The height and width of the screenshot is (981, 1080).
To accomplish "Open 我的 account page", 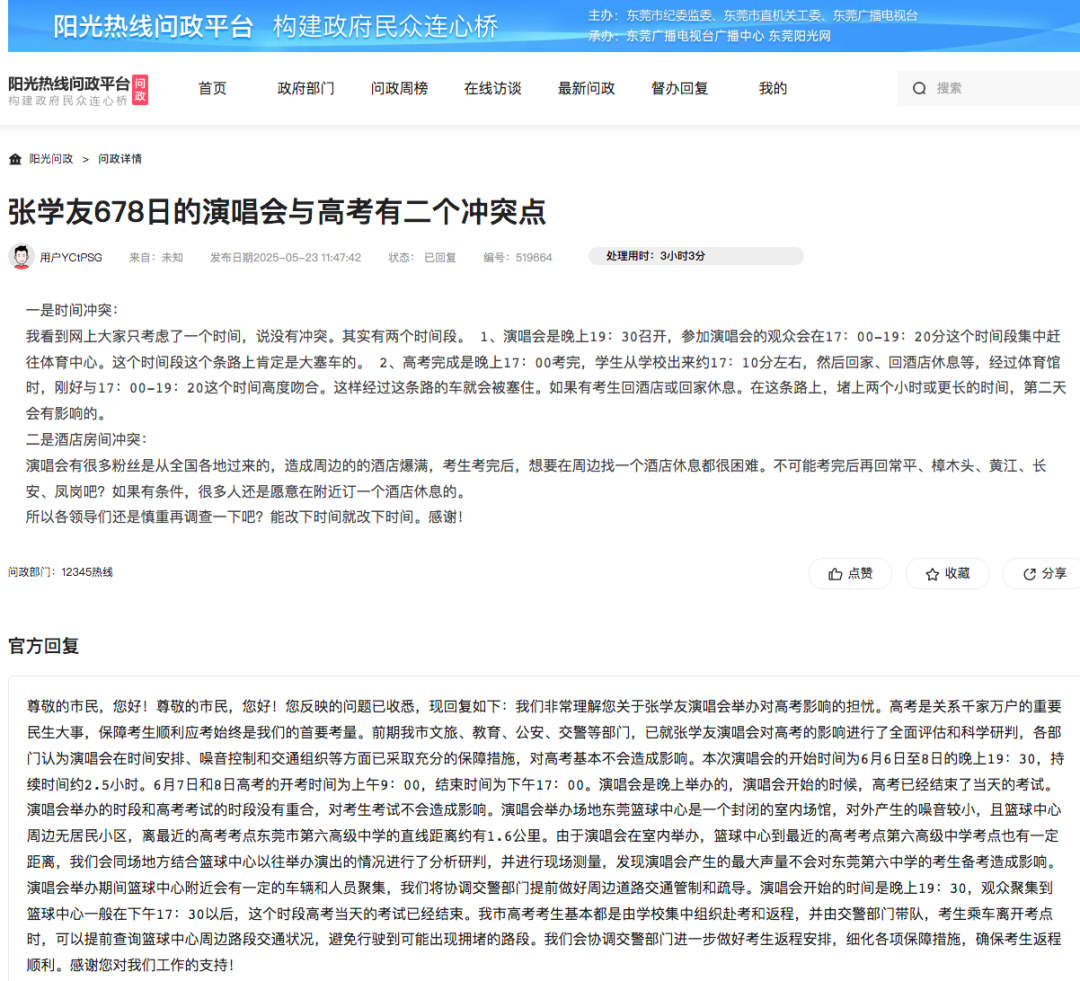I will pyautogui.click(x=773, y=88).
